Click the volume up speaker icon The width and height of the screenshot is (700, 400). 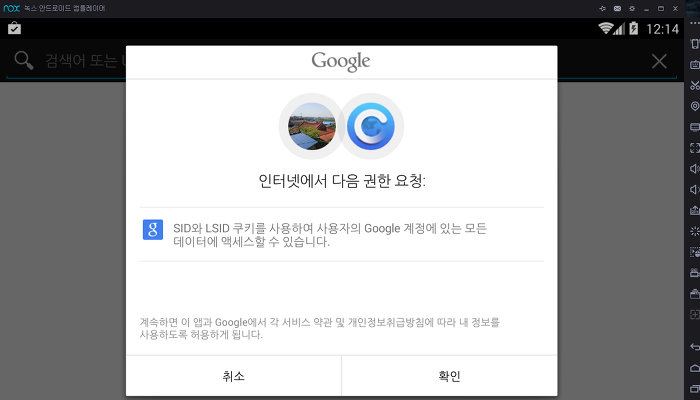click(695, 169)
